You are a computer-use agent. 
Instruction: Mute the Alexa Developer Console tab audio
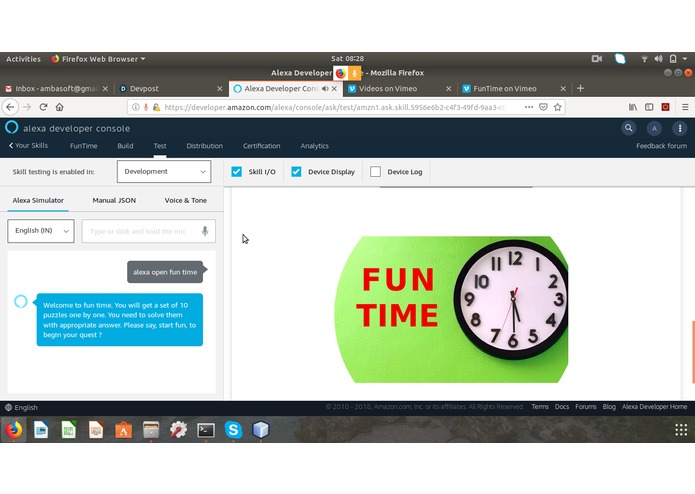(x=325, y=89)
